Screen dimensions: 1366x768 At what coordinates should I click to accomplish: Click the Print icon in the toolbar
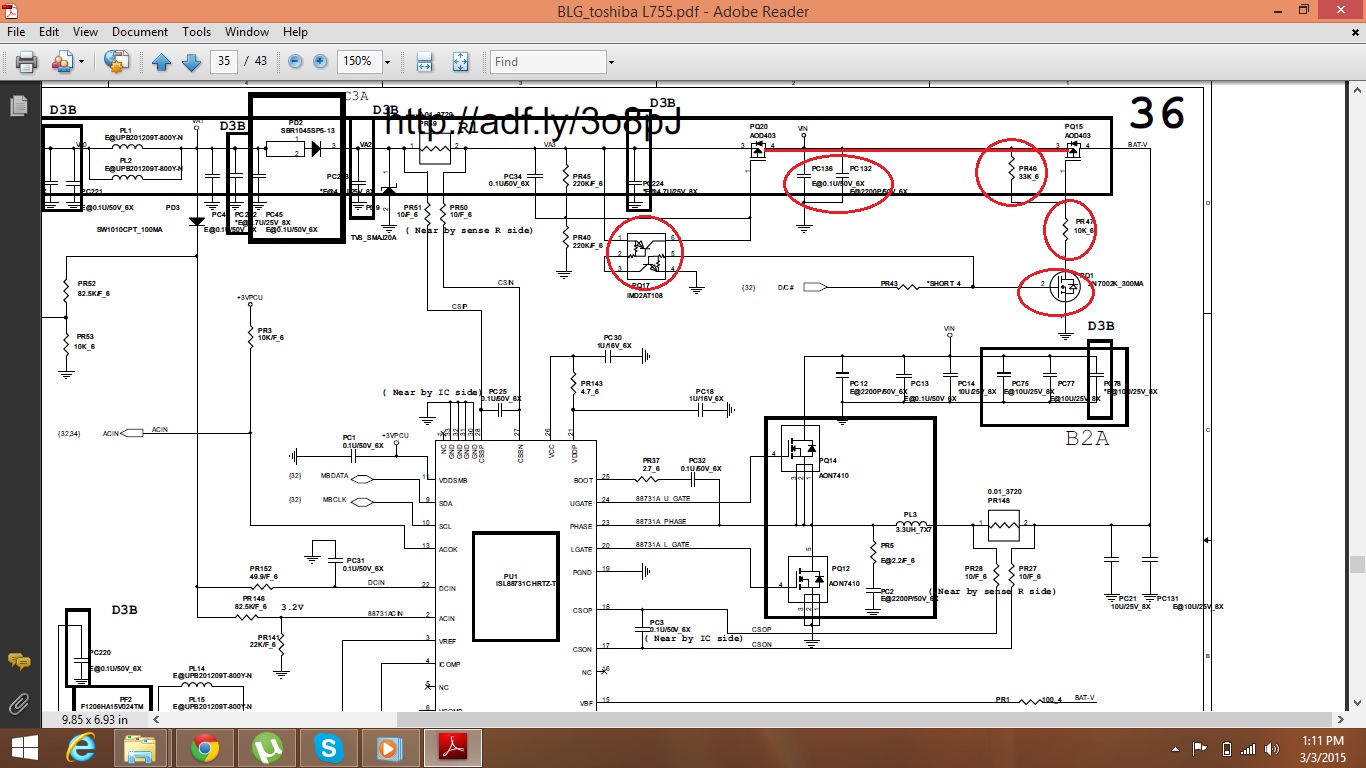click(x=26, y=62)
